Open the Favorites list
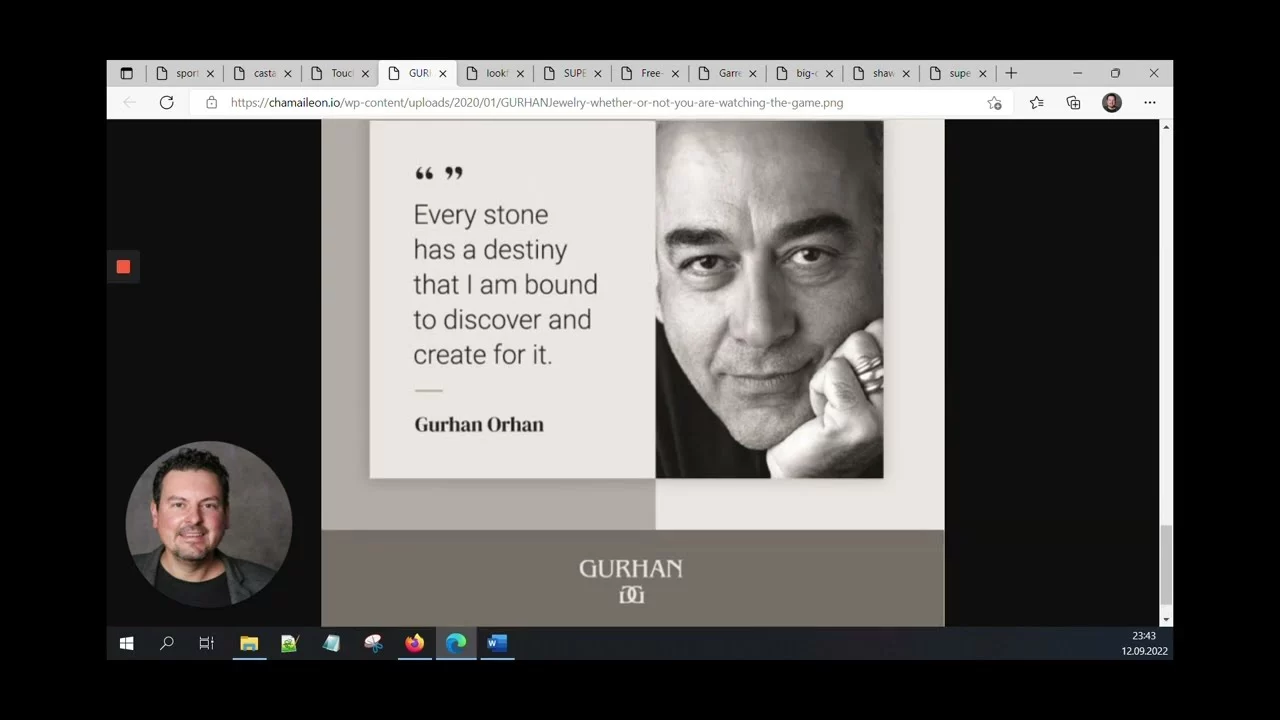 pyautogui.click(x=1036, y=102)
